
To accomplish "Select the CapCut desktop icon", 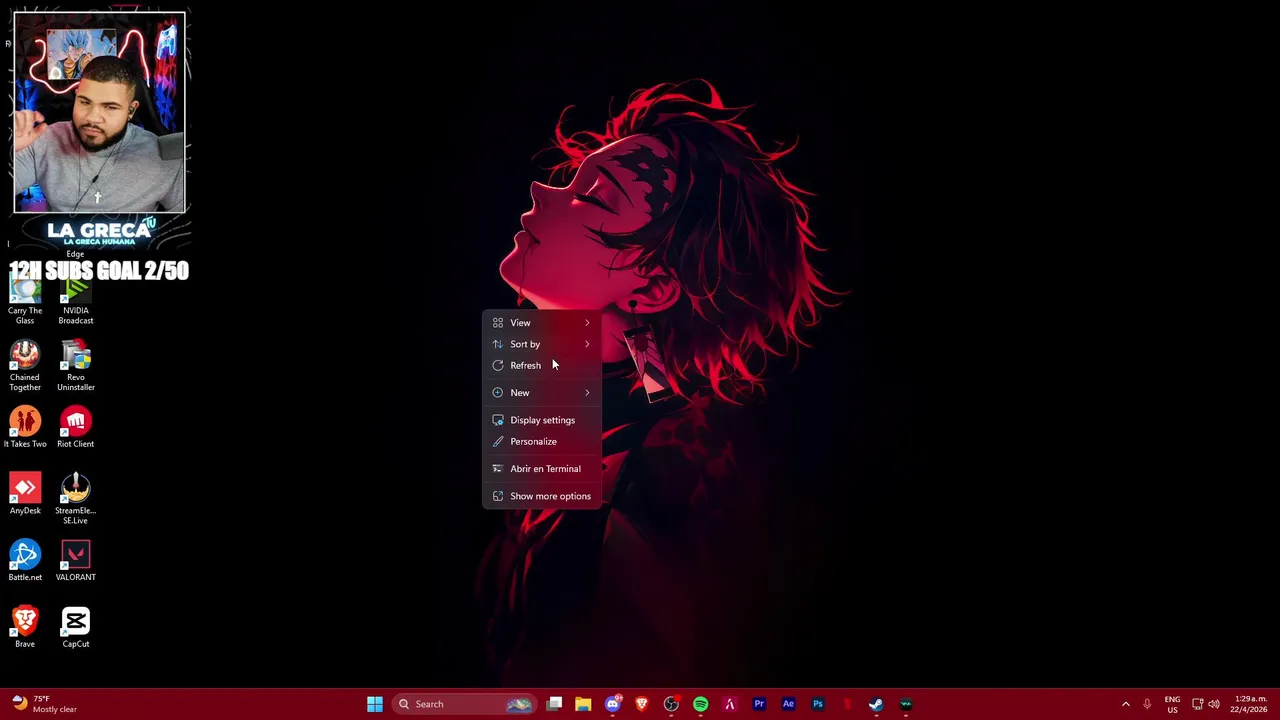I will 76,628.
